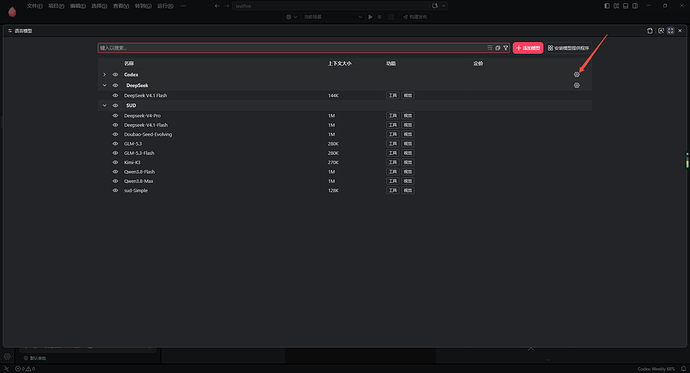Open settings gear for the DeepSeek provider
The image size is (690, 373).
click(576, 85)
